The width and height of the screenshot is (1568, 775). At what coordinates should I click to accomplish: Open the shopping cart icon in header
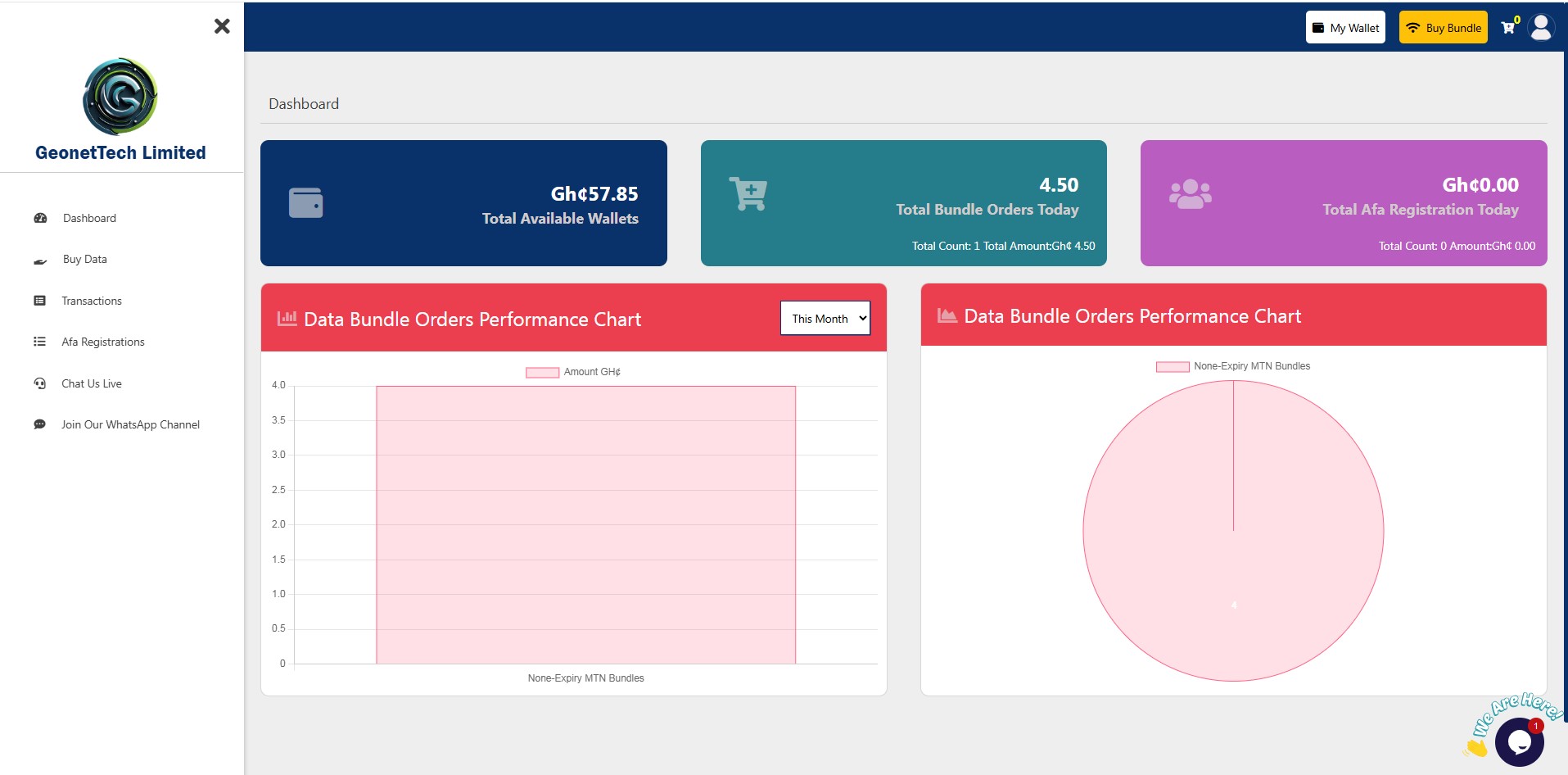[x=1508, y=28]
